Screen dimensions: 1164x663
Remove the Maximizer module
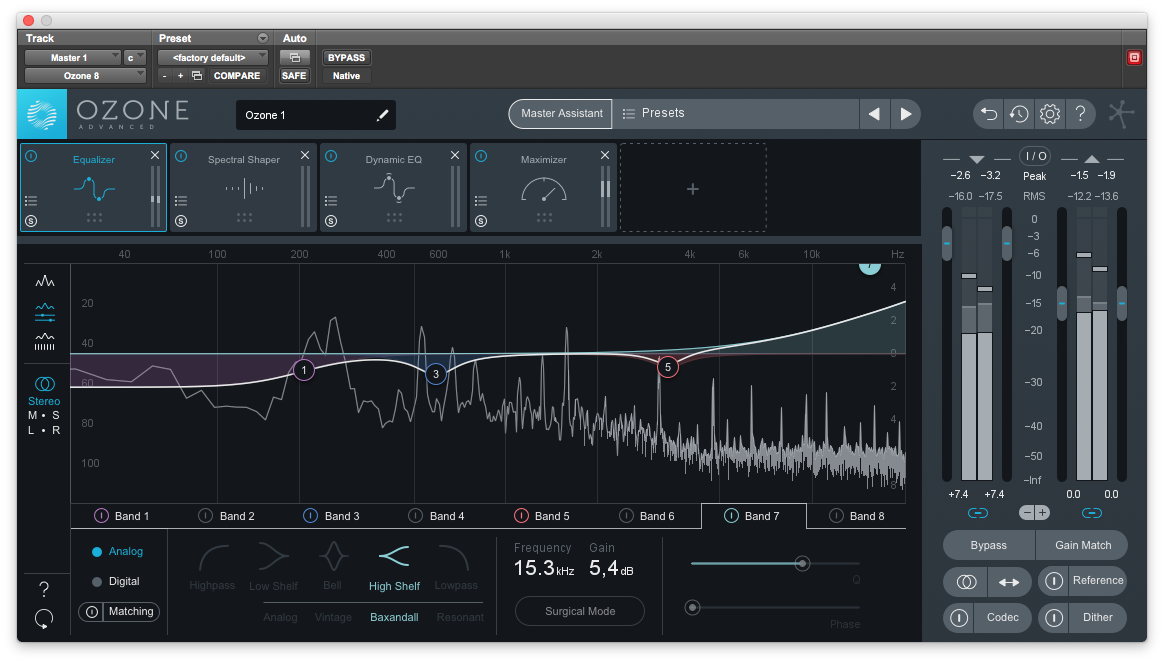[x=604, y=155]
